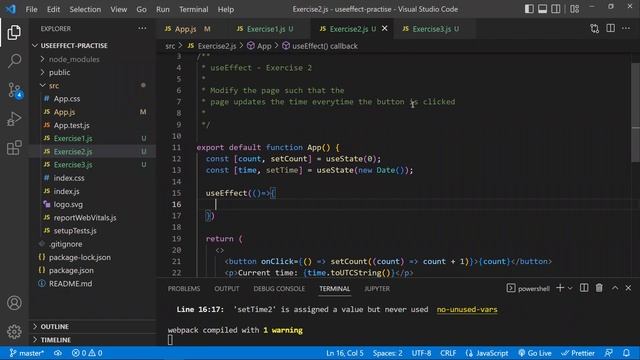Switch to the DEBUG CONSOLE panel tab
This screenshot has height=360, width=640.
click(279, 289)
